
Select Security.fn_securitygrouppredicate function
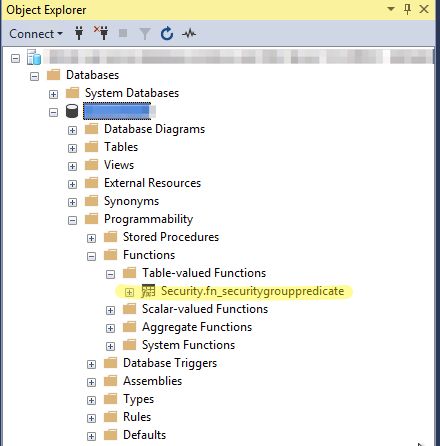tap(252, 291)
